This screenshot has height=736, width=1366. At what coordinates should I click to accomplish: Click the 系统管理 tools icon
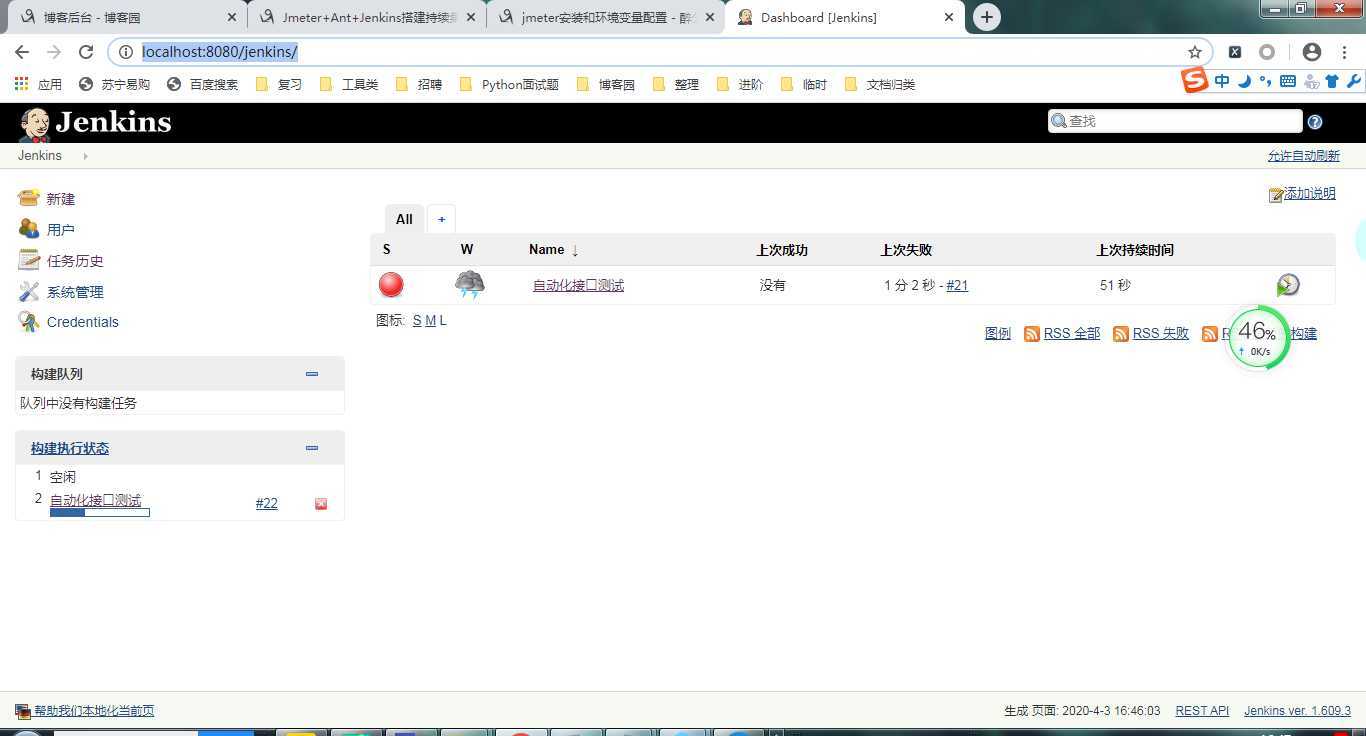29,291
